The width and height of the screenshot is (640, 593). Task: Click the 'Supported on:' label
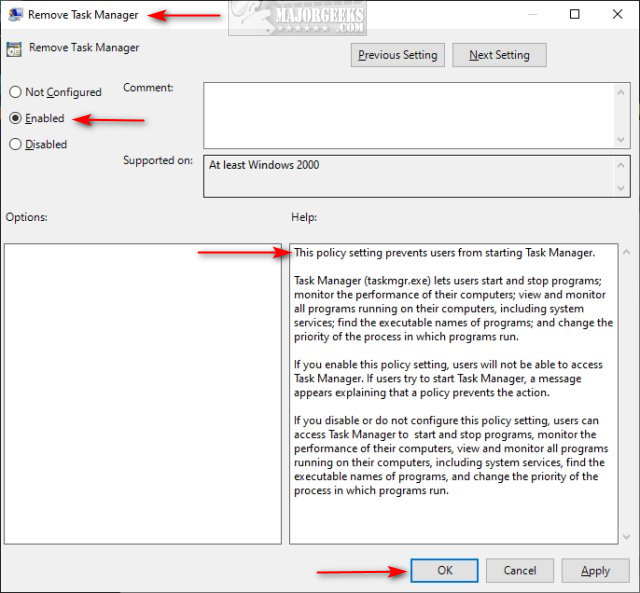[x=158, y=160]
